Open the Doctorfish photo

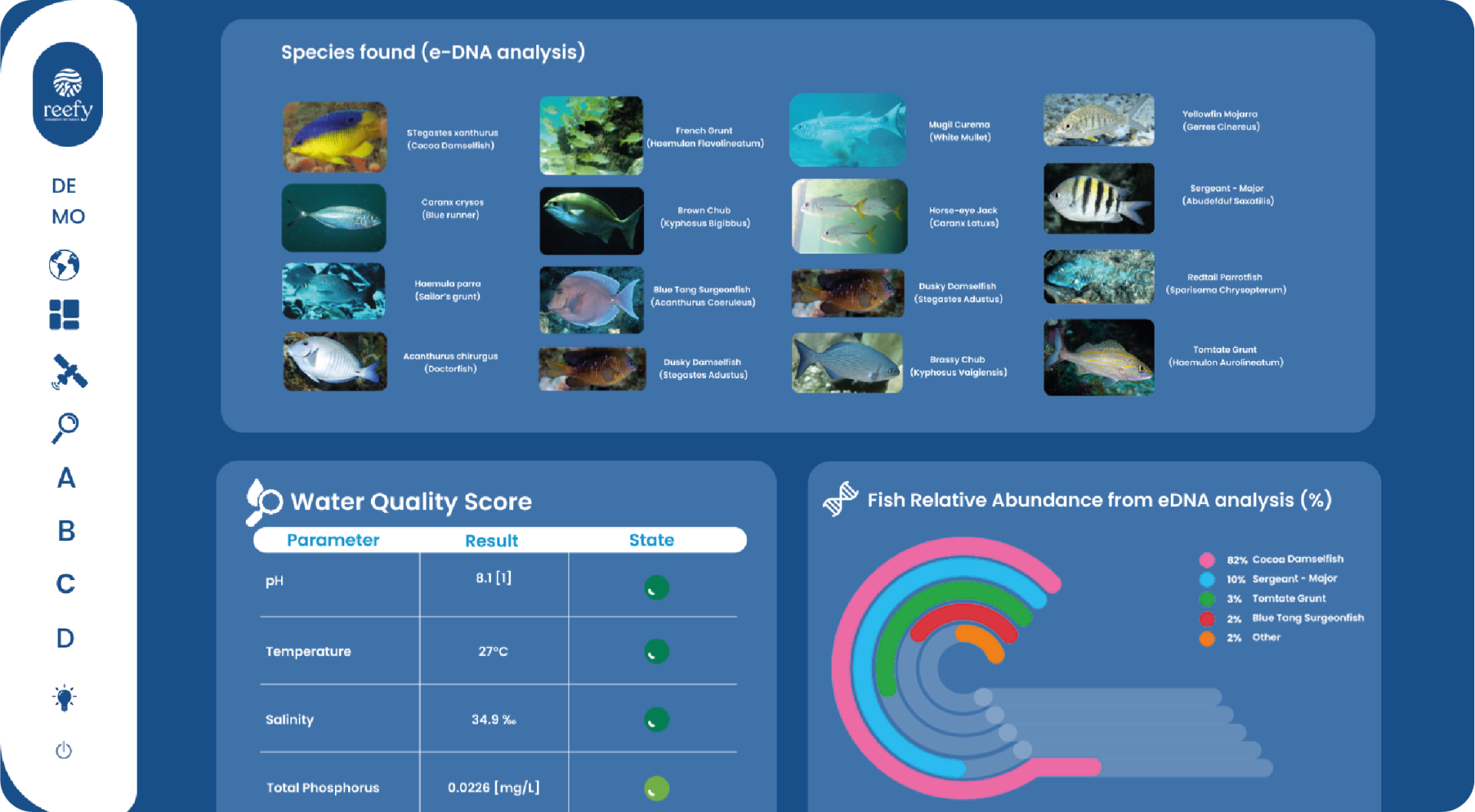click(335, 361)
